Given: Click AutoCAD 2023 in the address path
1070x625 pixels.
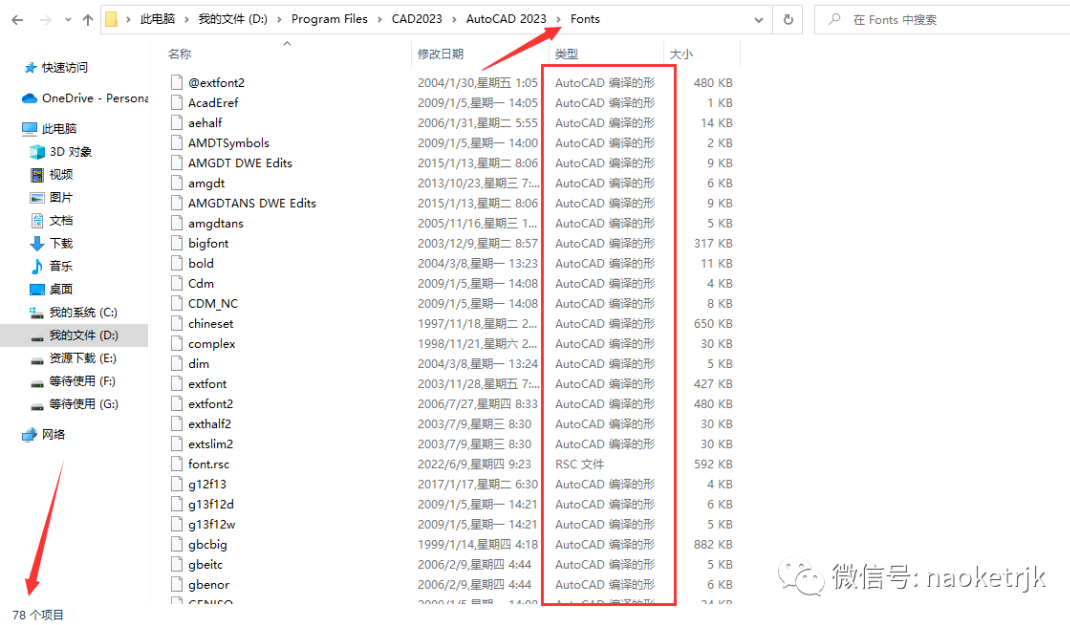Looking at the screenshot, I should [x=506, y=19].
